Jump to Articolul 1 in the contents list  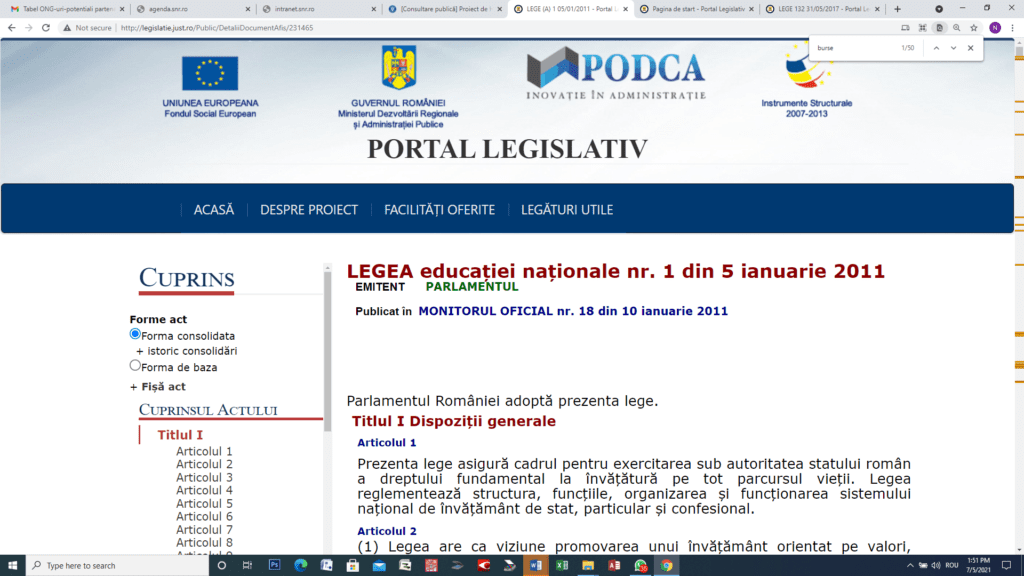coord(204,451)
